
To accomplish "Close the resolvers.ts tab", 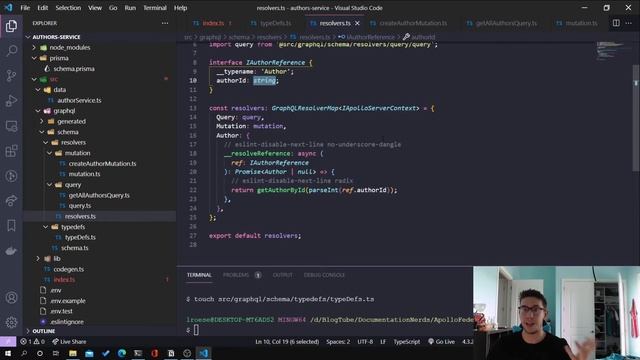I will (358, 23).
